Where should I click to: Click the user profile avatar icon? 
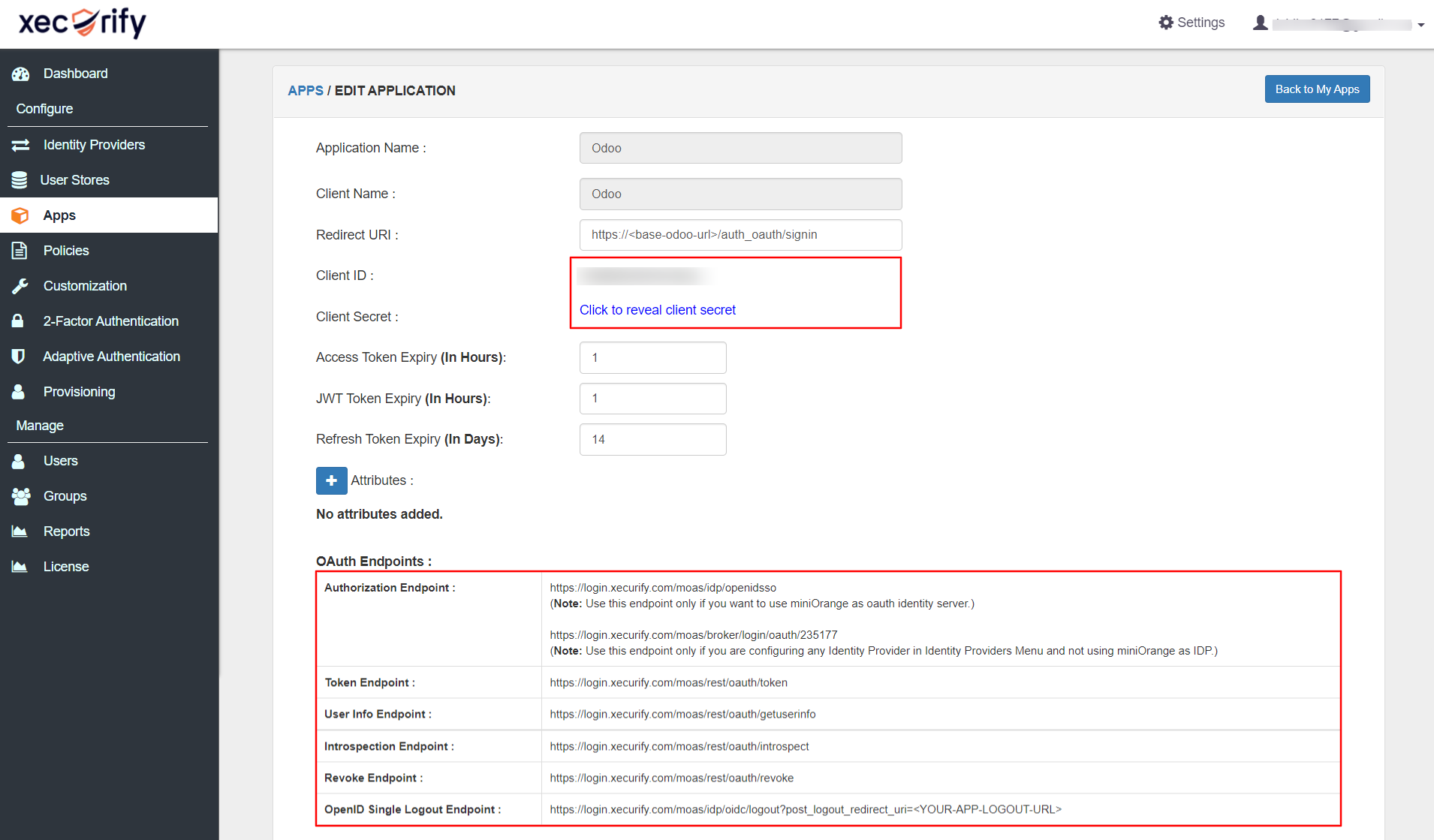[x=1261, y=23]
